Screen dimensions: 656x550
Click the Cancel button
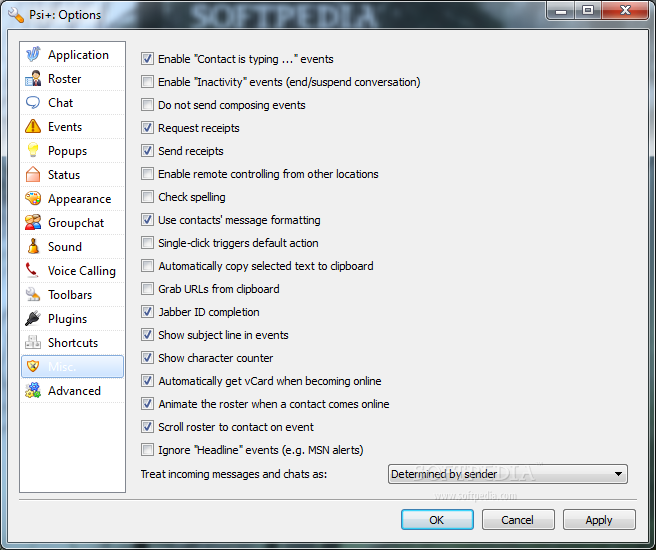point(518,520)
